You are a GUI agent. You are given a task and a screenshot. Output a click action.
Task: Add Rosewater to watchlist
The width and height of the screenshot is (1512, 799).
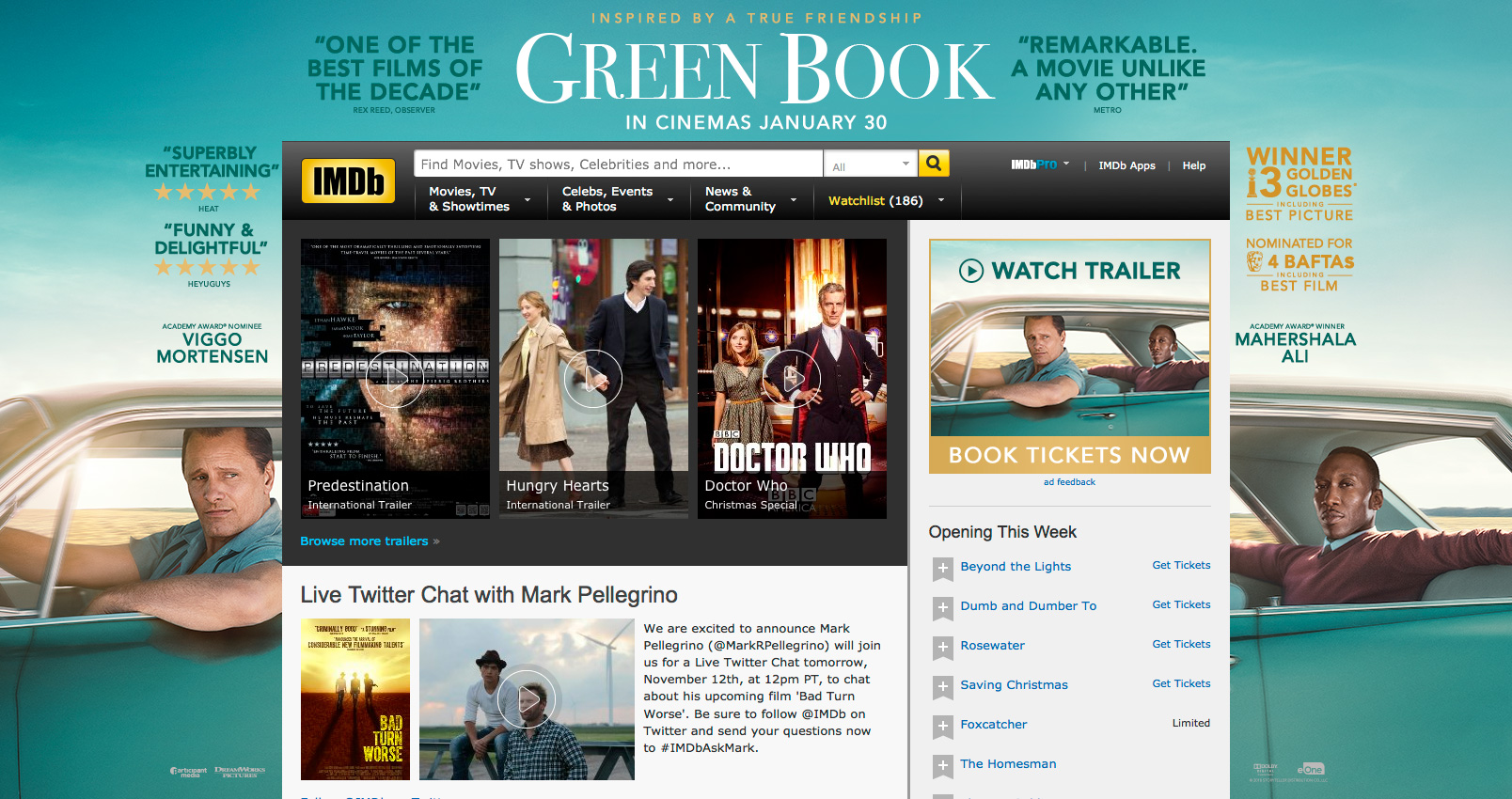(x=943, y=647)
